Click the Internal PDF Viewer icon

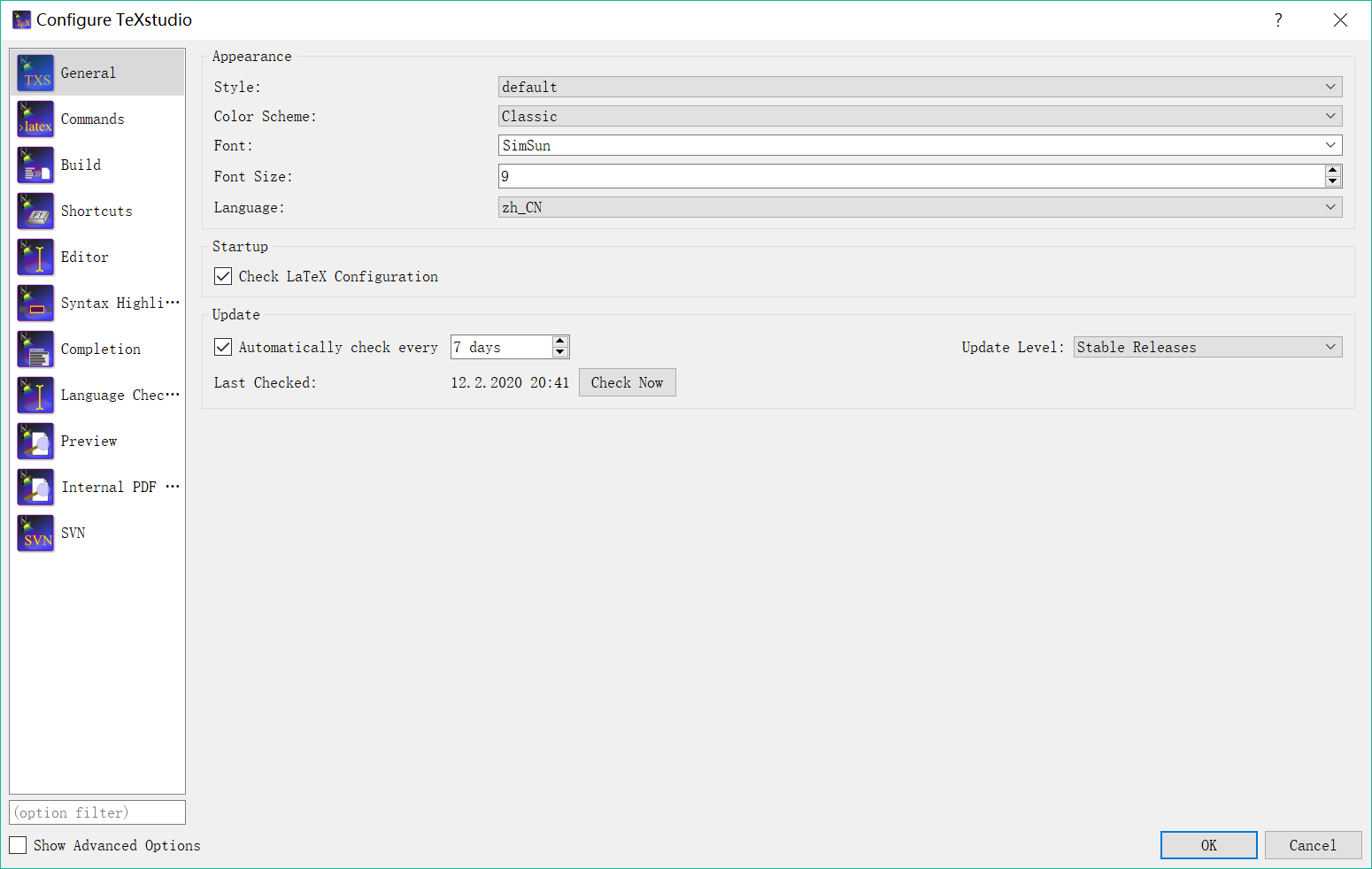pos(35,487)
